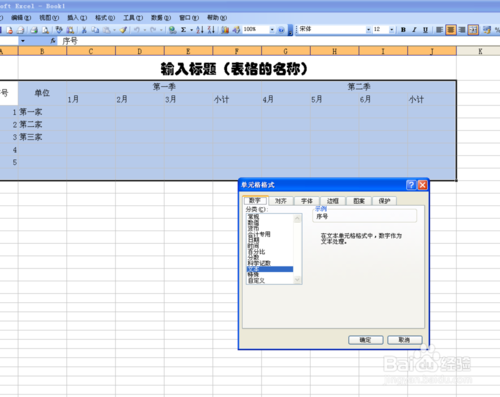Open the toolbar options chevron
The height and width of the screenshot is (397, 500).
290,30
